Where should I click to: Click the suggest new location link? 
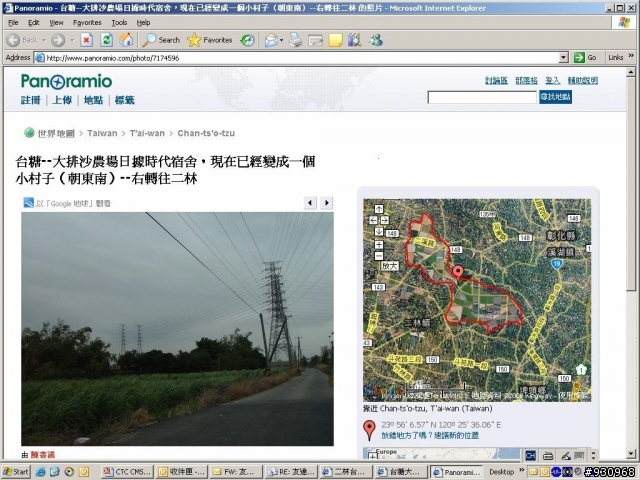point(430,436)
